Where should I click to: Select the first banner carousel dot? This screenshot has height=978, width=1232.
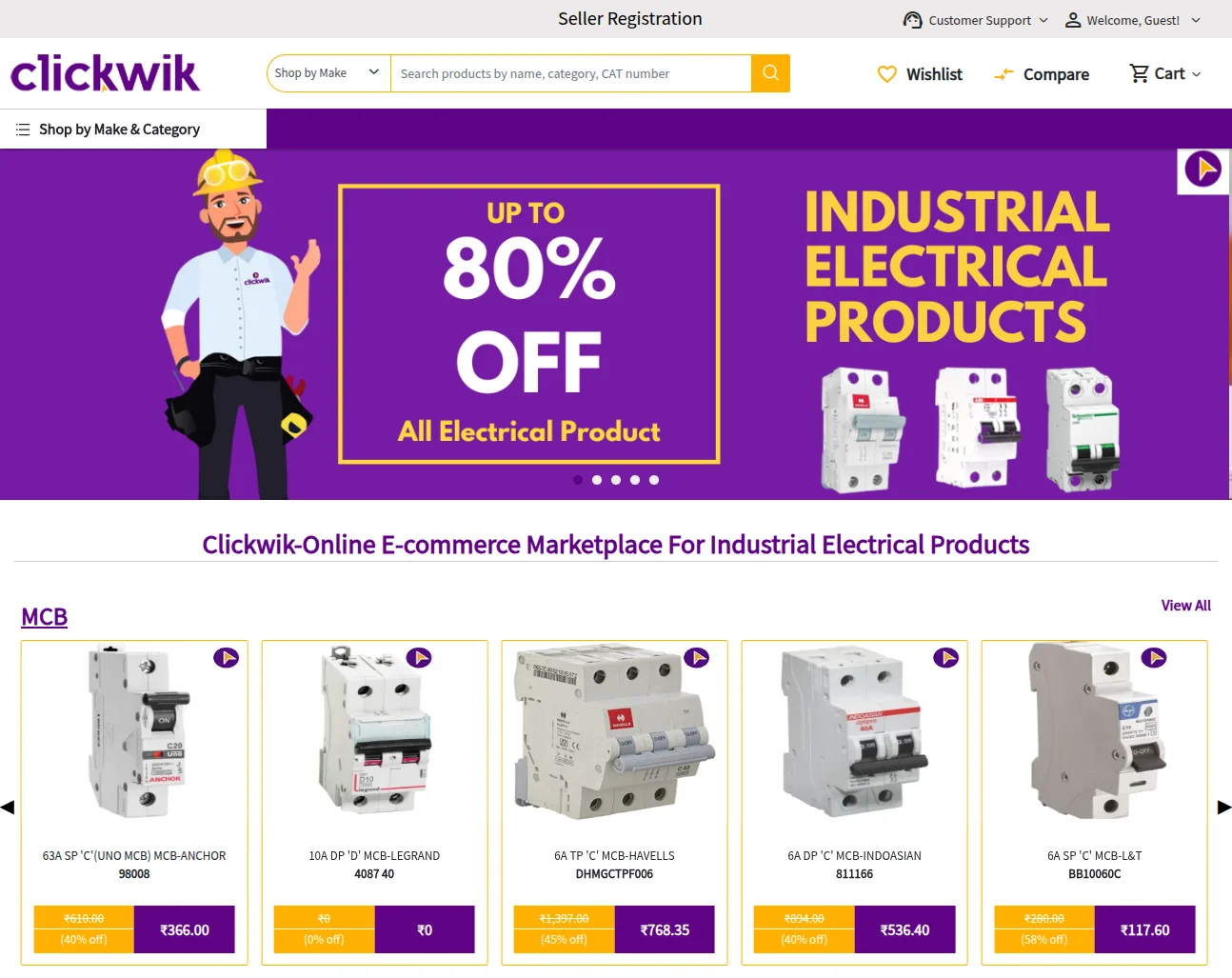pyautogui.click(x=578, y=480)
